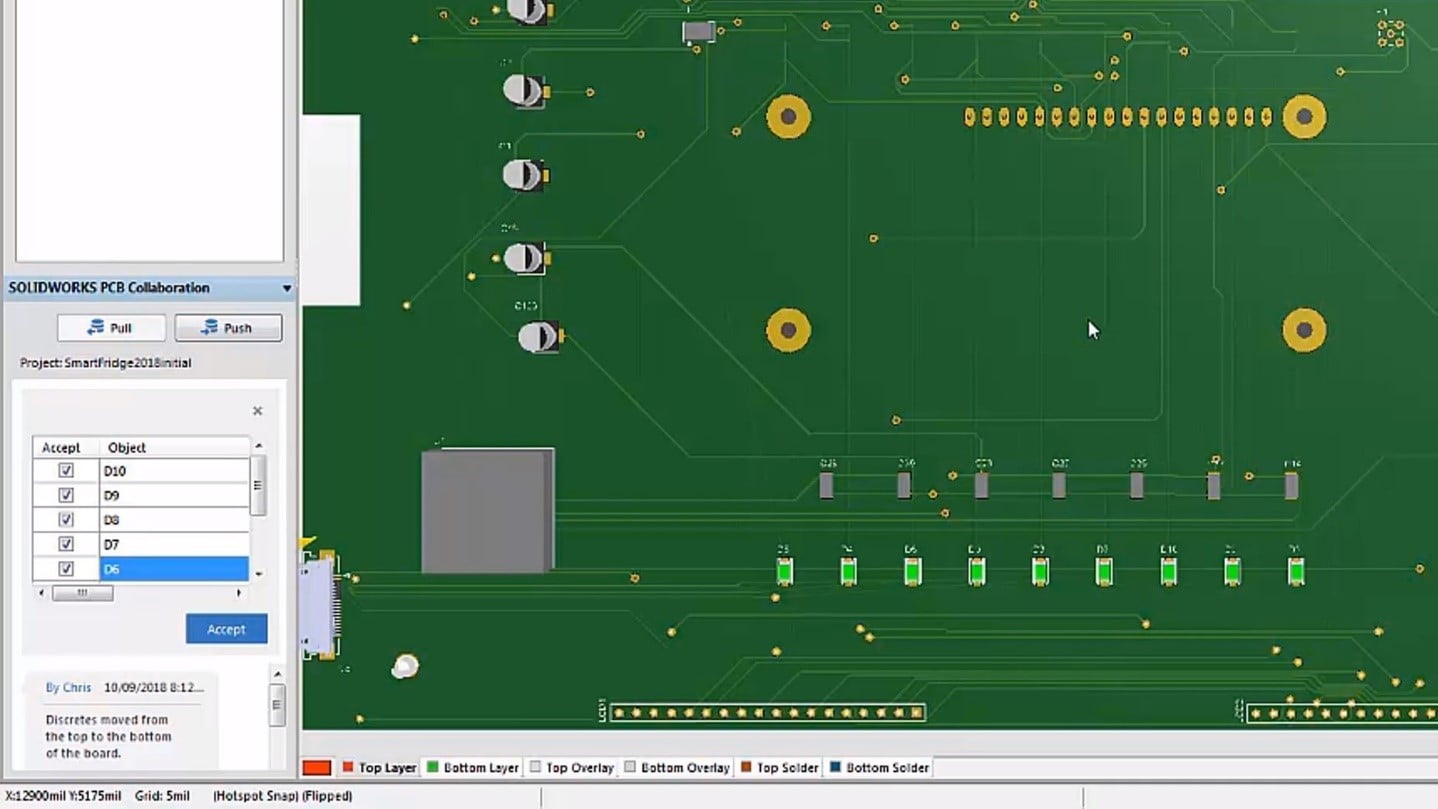Open the By Chris comment link
The image size is (1438, 809).
68,687
